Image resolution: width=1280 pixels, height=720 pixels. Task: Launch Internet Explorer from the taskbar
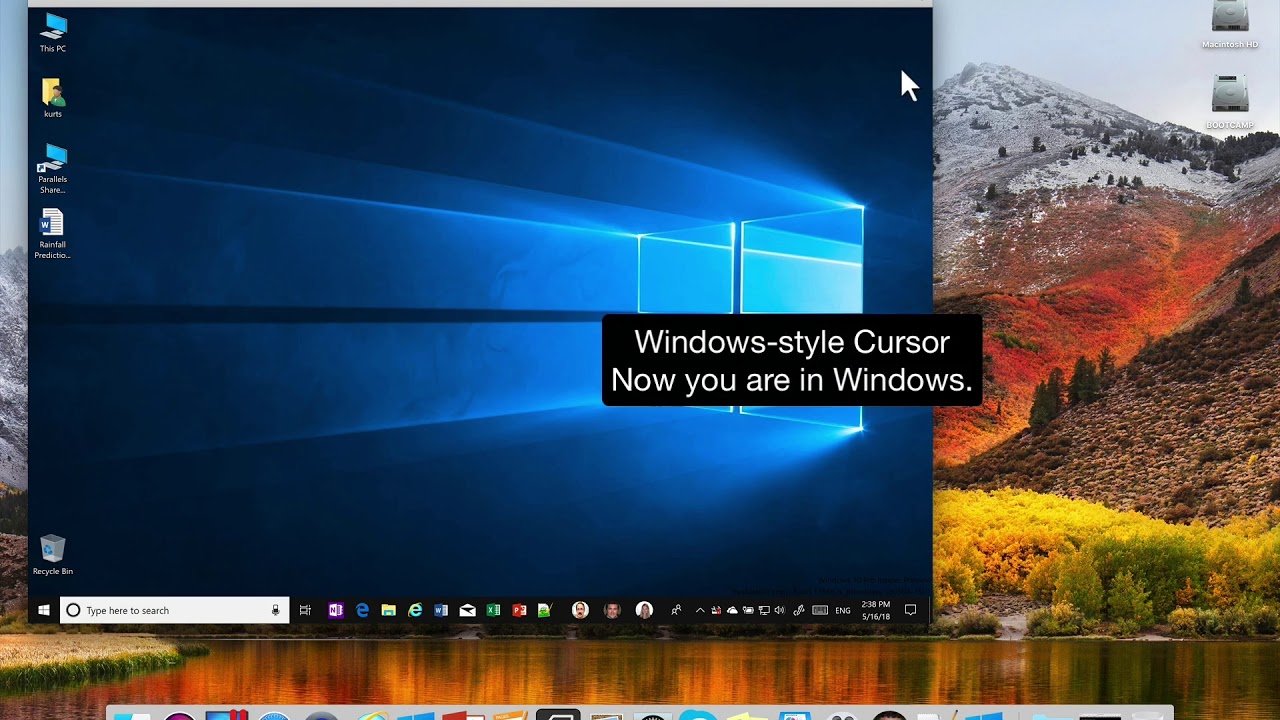pyautogui.click(x=415, y=610)
